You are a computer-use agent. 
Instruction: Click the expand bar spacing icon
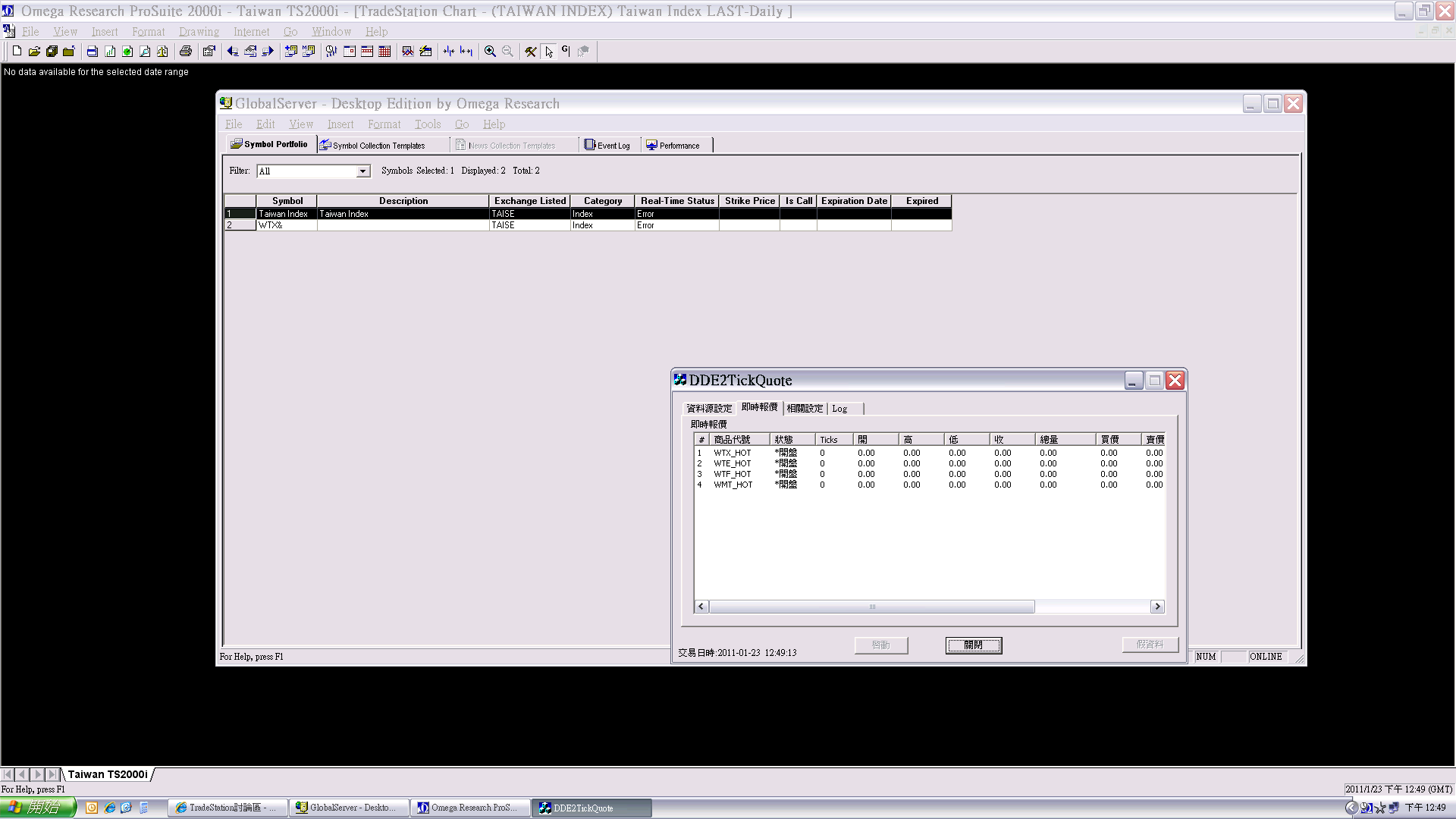(466, 52)
